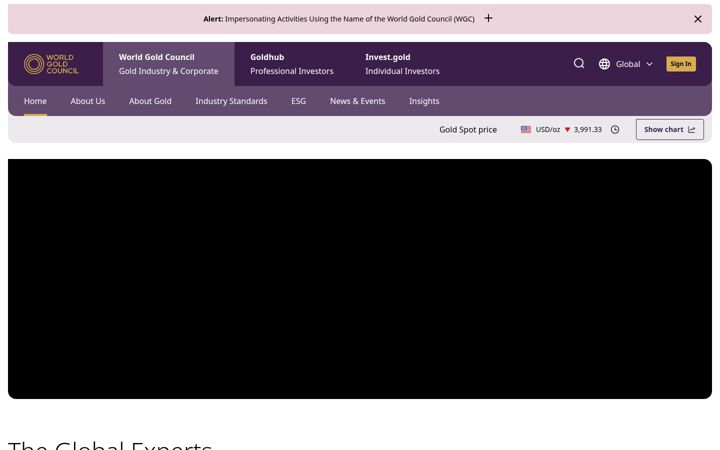Open the Insights menu

pos(424,101)
